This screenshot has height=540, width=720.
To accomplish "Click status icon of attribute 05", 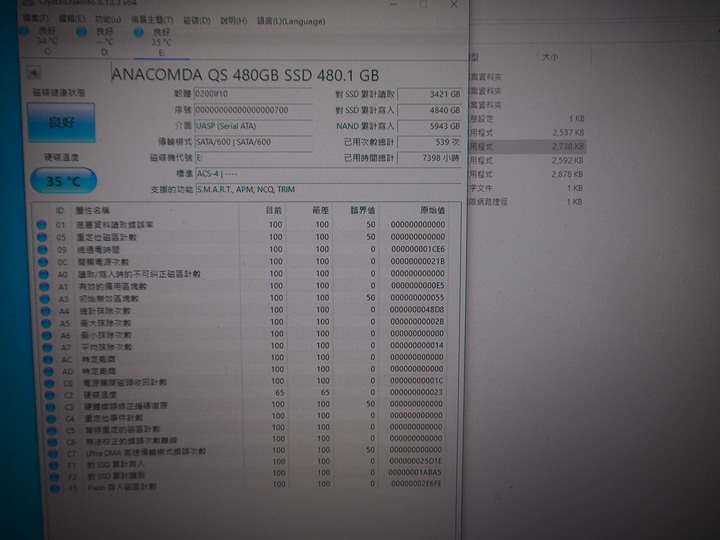I will [42, 237].
